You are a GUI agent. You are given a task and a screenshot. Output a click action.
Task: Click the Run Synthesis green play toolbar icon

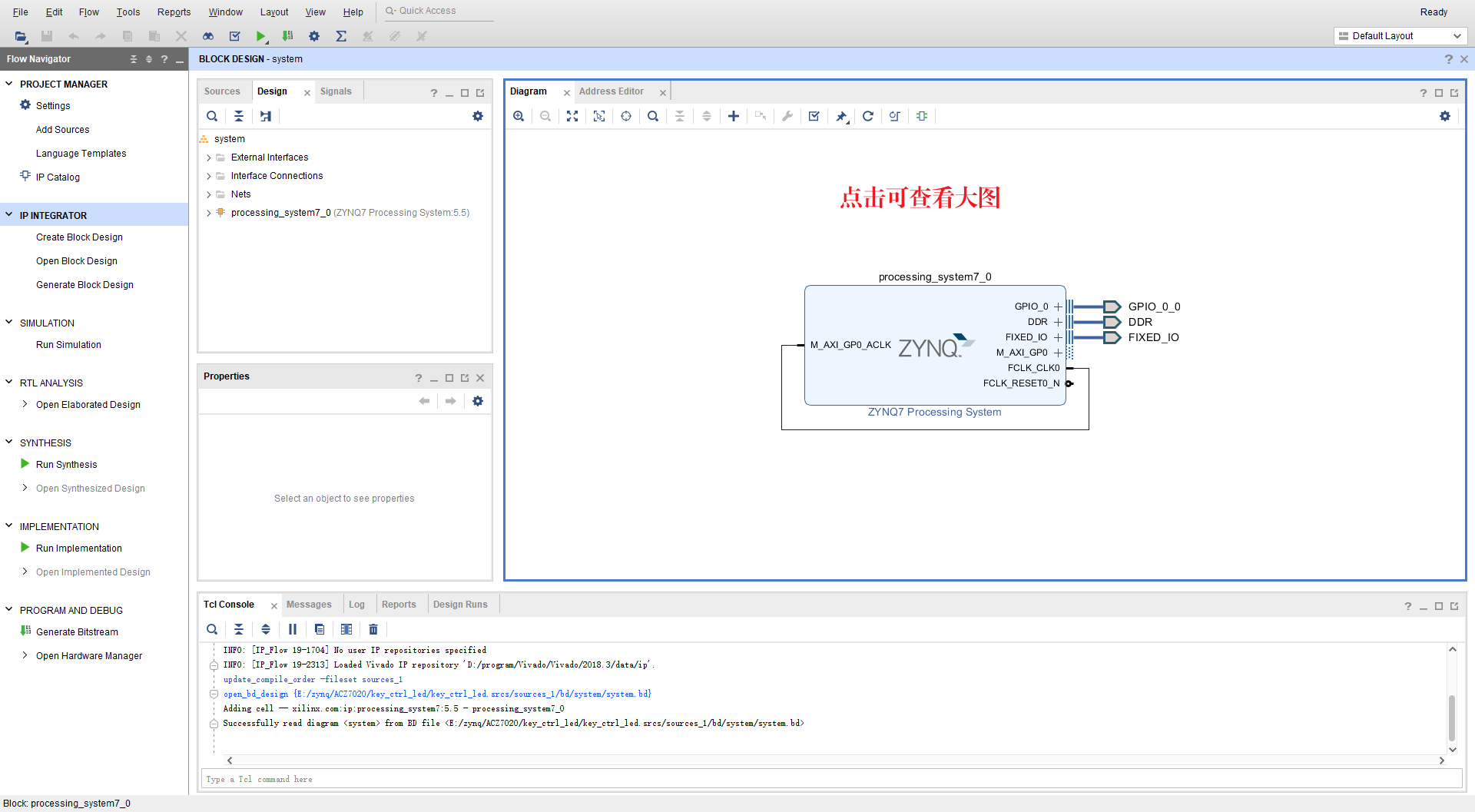tap(261, 36)
